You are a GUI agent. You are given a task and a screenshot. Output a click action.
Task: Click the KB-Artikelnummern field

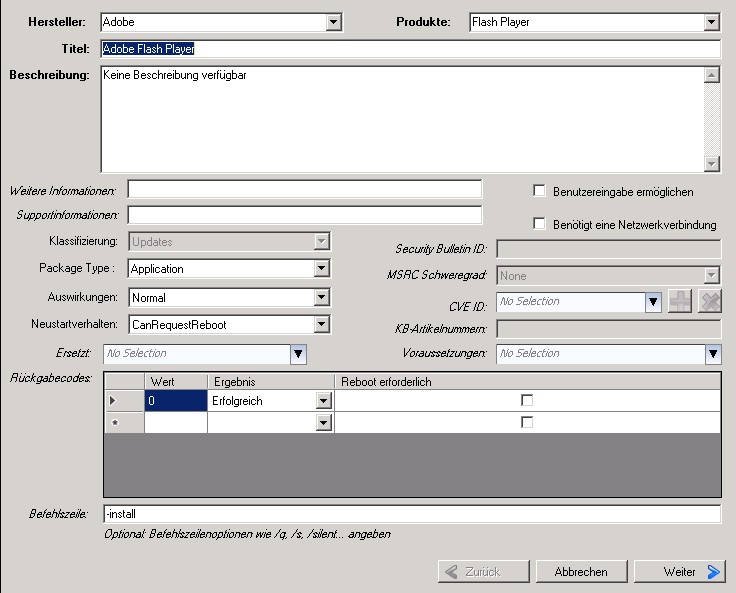pyautogui.click(x=608, y=329)
